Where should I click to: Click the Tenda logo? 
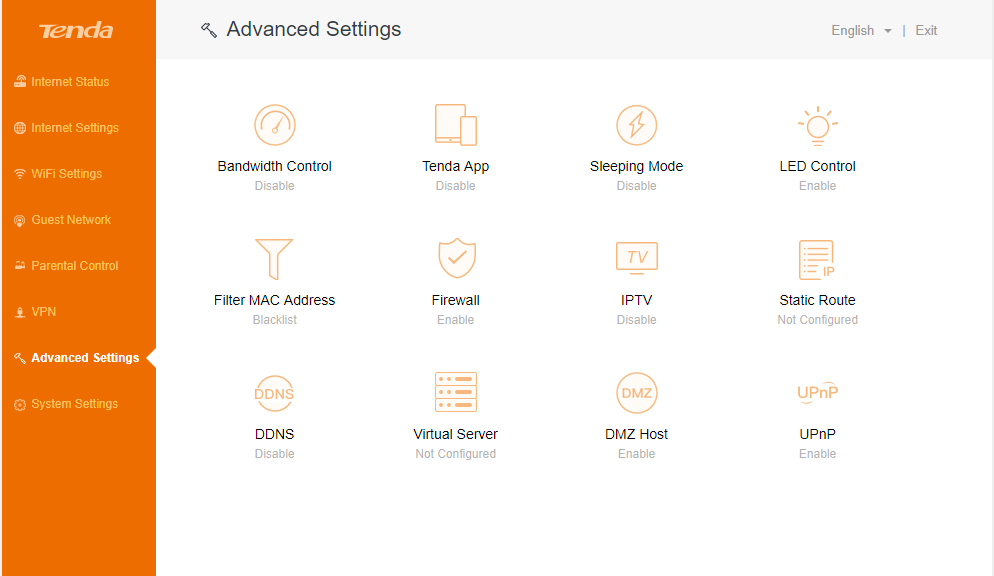point(76,30)
